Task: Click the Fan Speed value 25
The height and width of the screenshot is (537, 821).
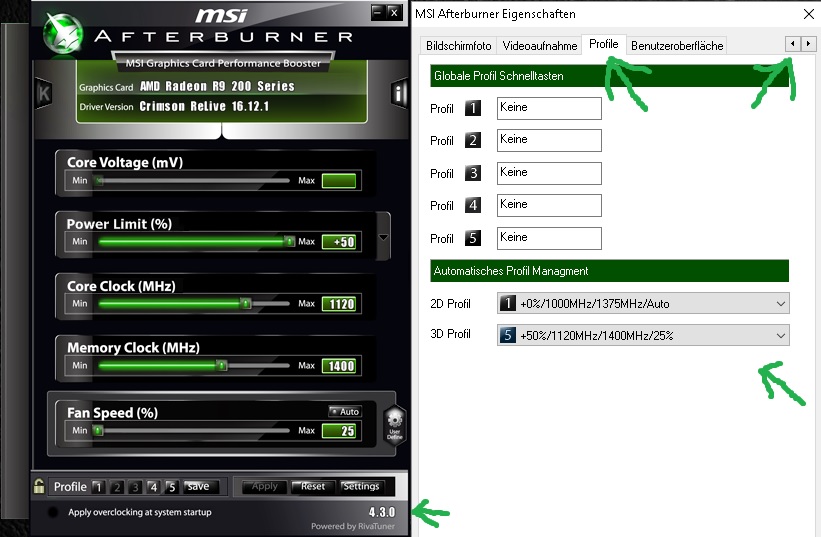Action: (x=339, y=431)
